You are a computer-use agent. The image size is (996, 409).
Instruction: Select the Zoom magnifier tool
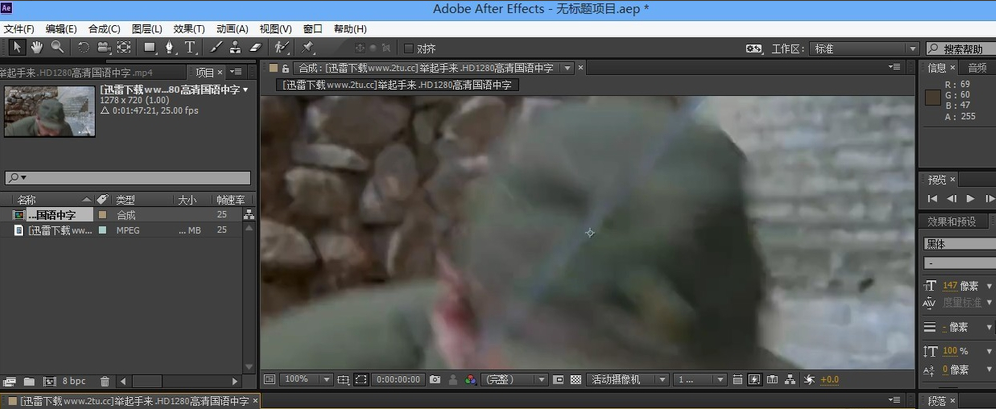click(x=57, y=47)
